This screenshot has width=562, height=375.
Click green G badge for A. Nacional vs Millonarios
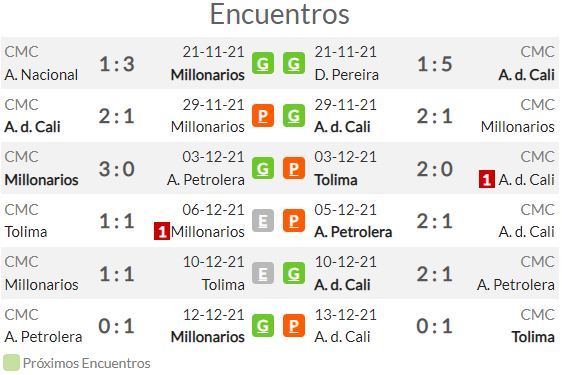pyautogui.click(x=263, y=63)
